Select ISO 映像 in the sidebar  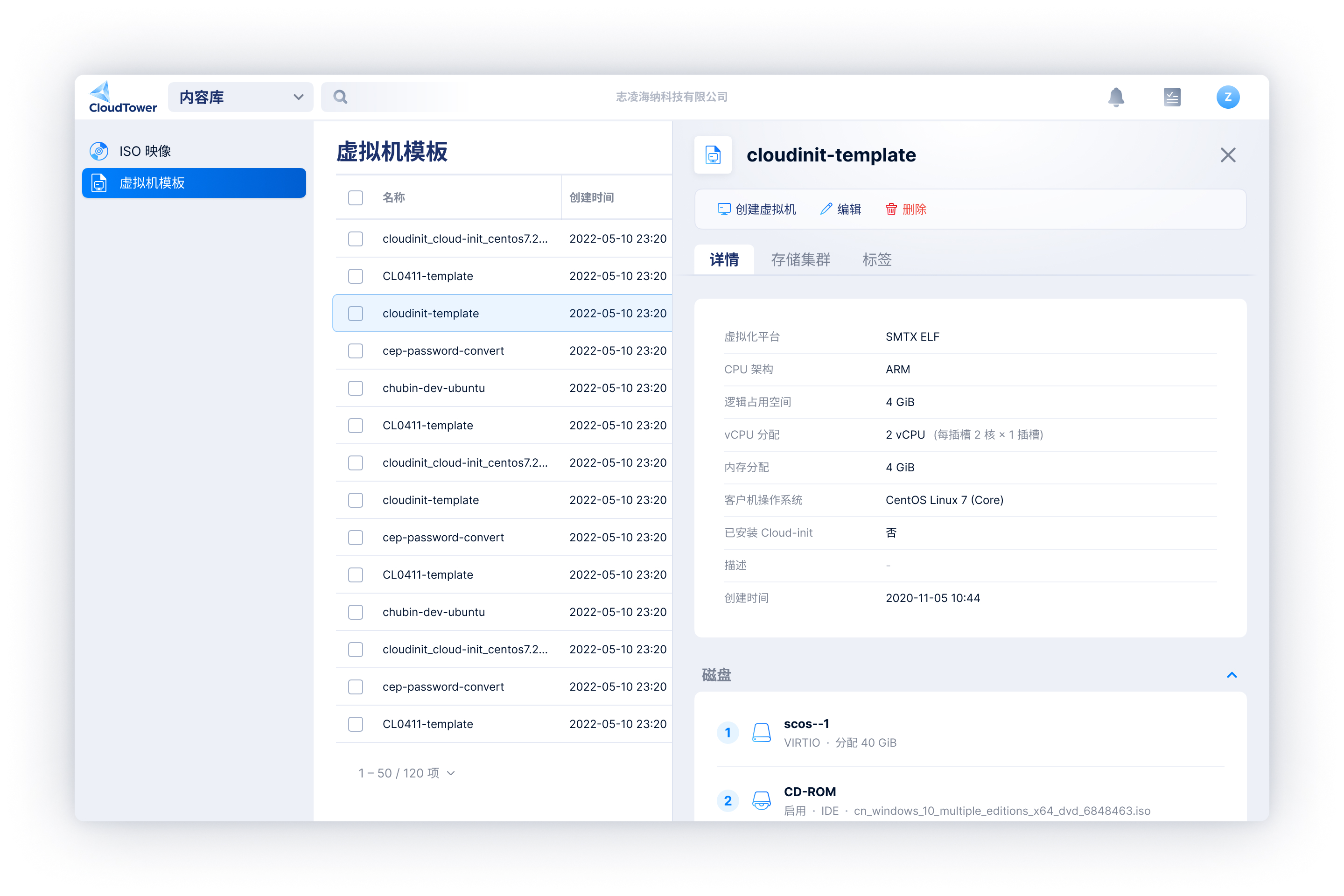point(194,151)
